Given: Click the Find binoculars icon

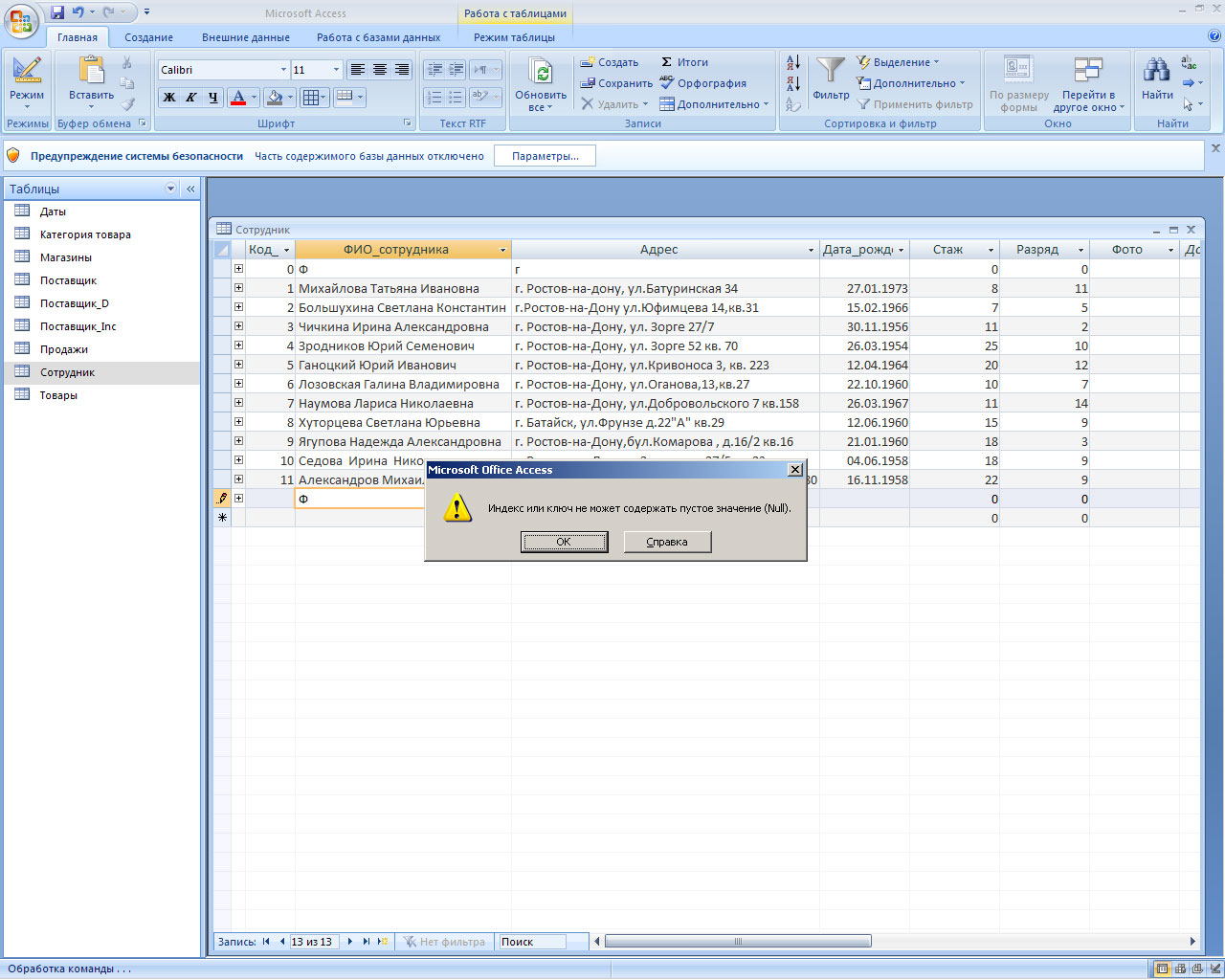Looking at the screenshot, I should 1156,71.
